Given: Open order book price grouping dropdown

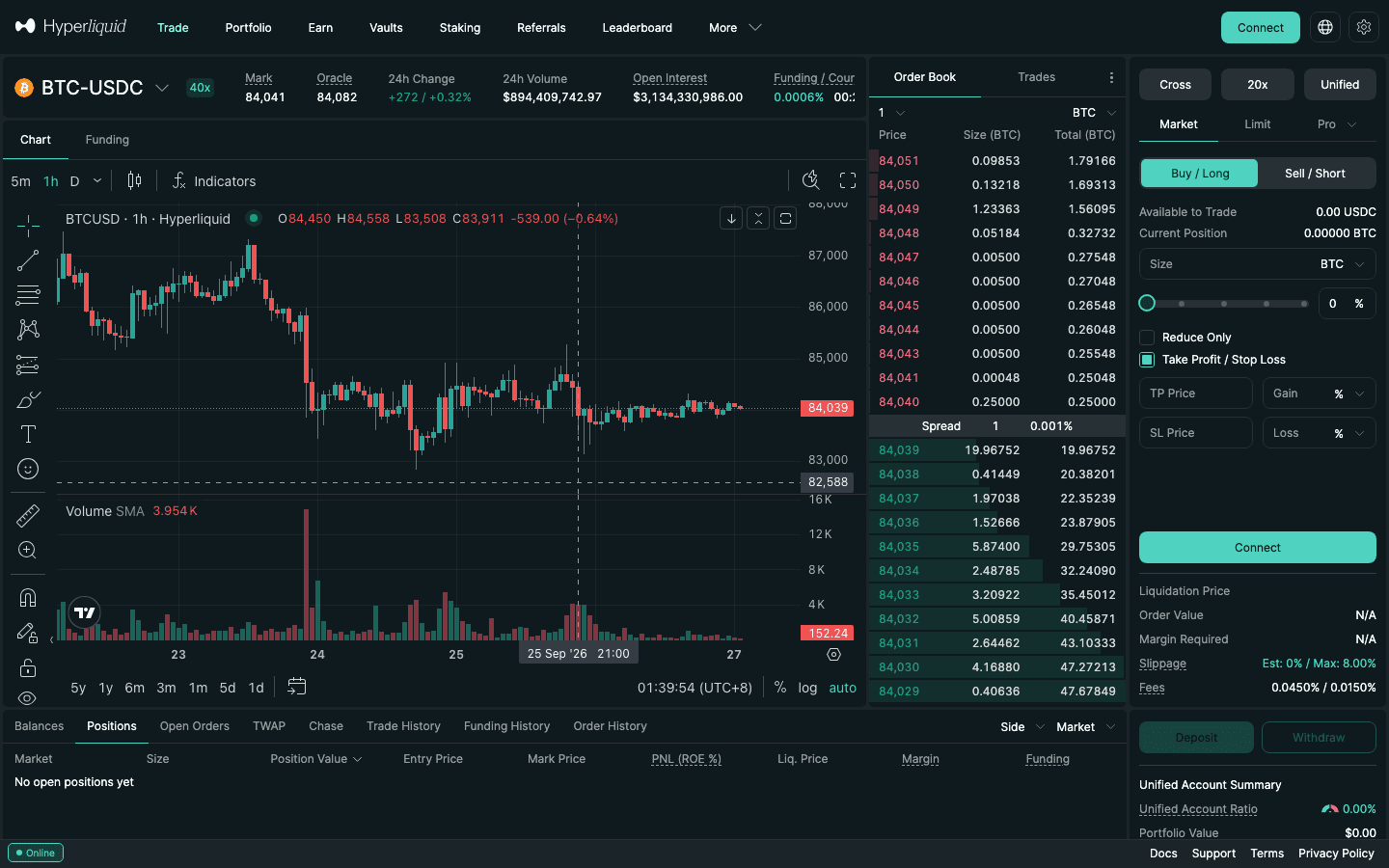Looking at the screenshot, I should tap(891, 113).
